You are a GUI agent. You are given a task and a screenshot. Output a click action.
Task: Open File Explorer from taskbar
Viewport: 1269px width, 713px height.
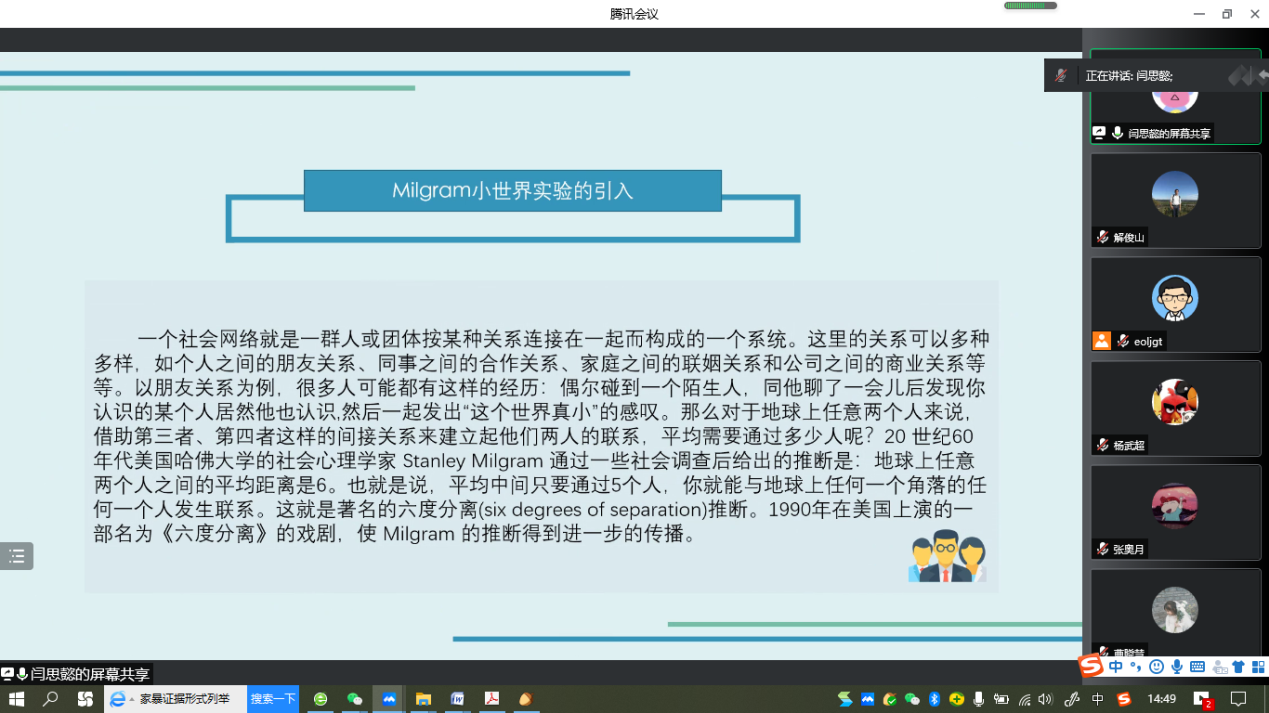[423, 699]
